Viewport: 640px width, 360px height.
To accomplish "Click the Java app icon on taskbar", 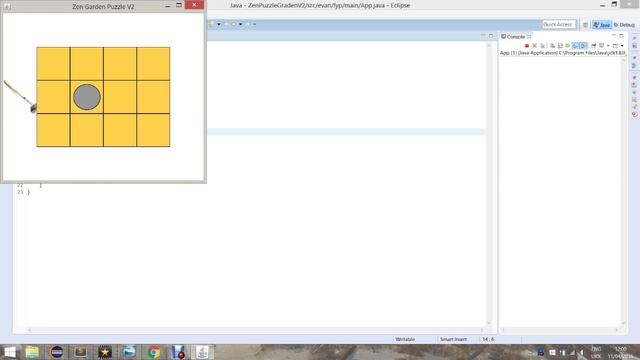I will [202, 352].
